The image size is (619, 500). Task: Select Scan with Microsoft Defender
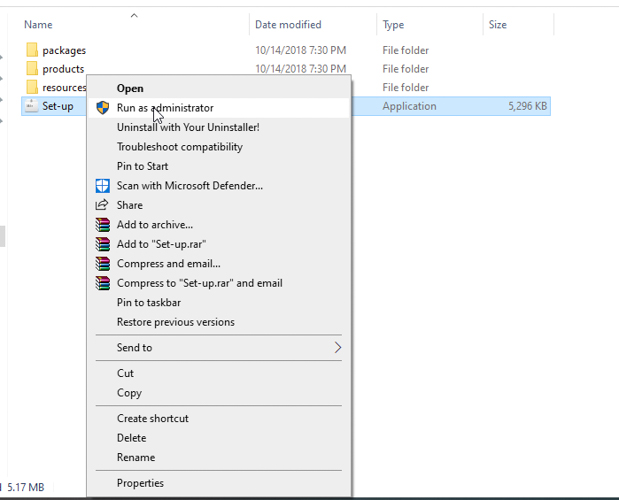219,185
